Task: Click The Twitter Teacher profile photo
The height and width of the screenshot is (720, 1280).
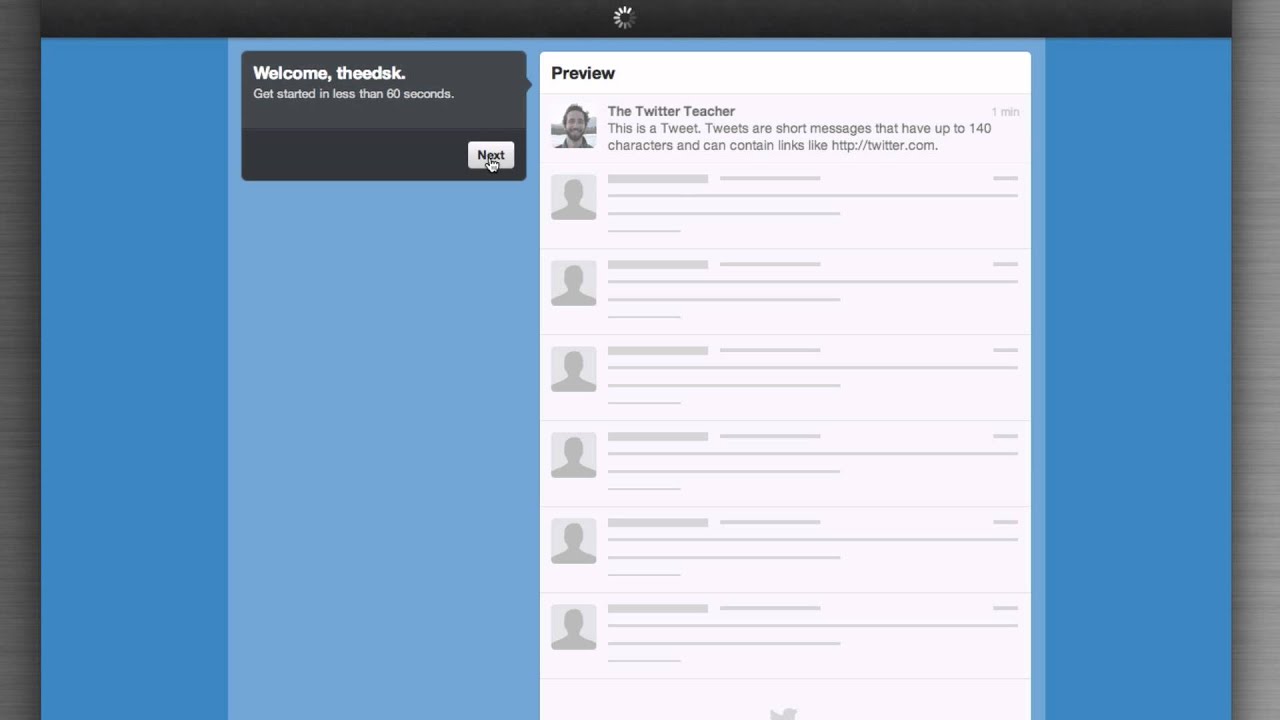Action: click(x=574, y=126)
